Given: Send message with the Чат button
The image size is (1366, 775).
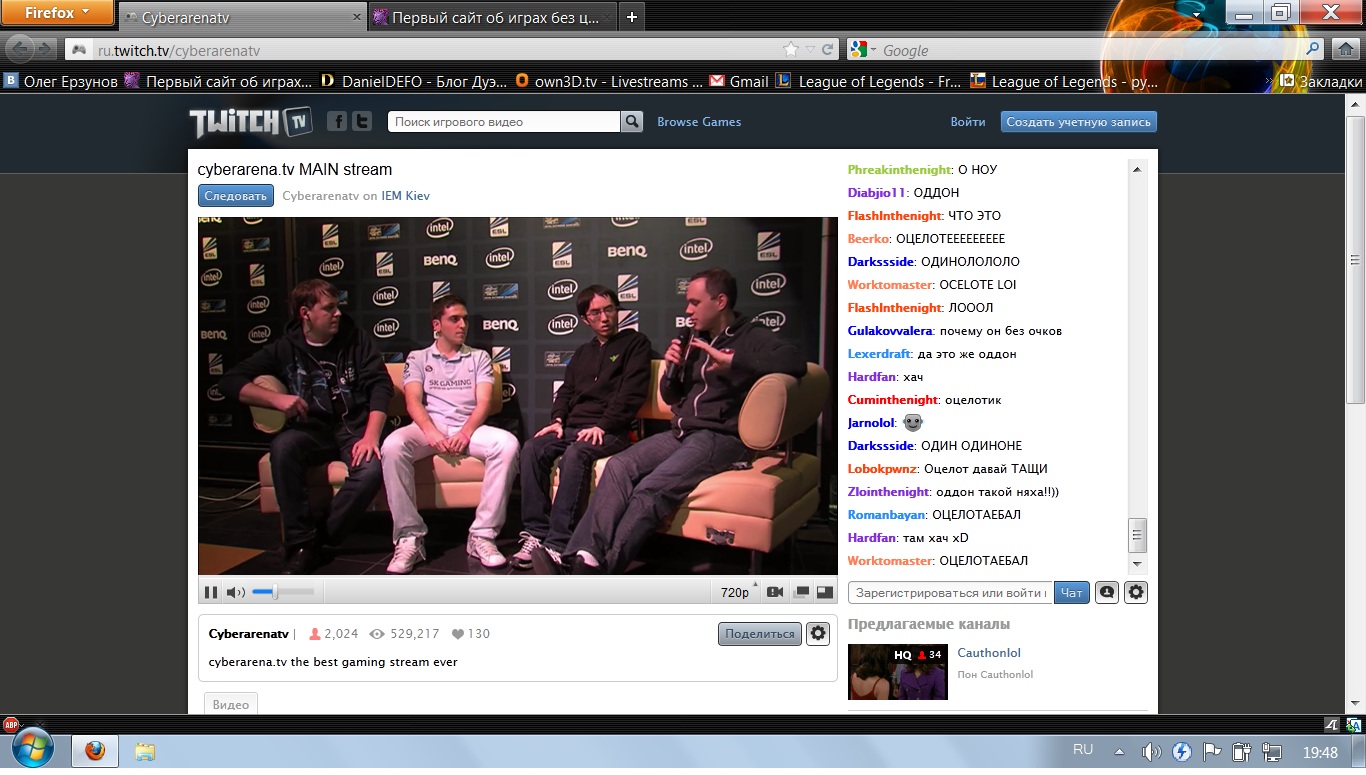Looking at the screenshot, I should click(1072, 593).
